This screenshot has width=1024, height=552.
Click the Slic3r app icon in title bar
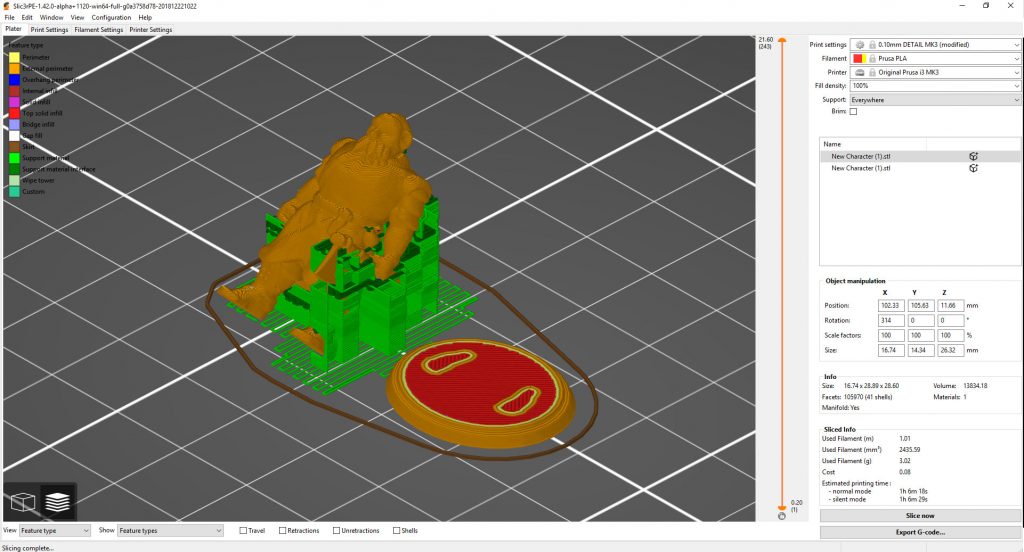(7, 6)
